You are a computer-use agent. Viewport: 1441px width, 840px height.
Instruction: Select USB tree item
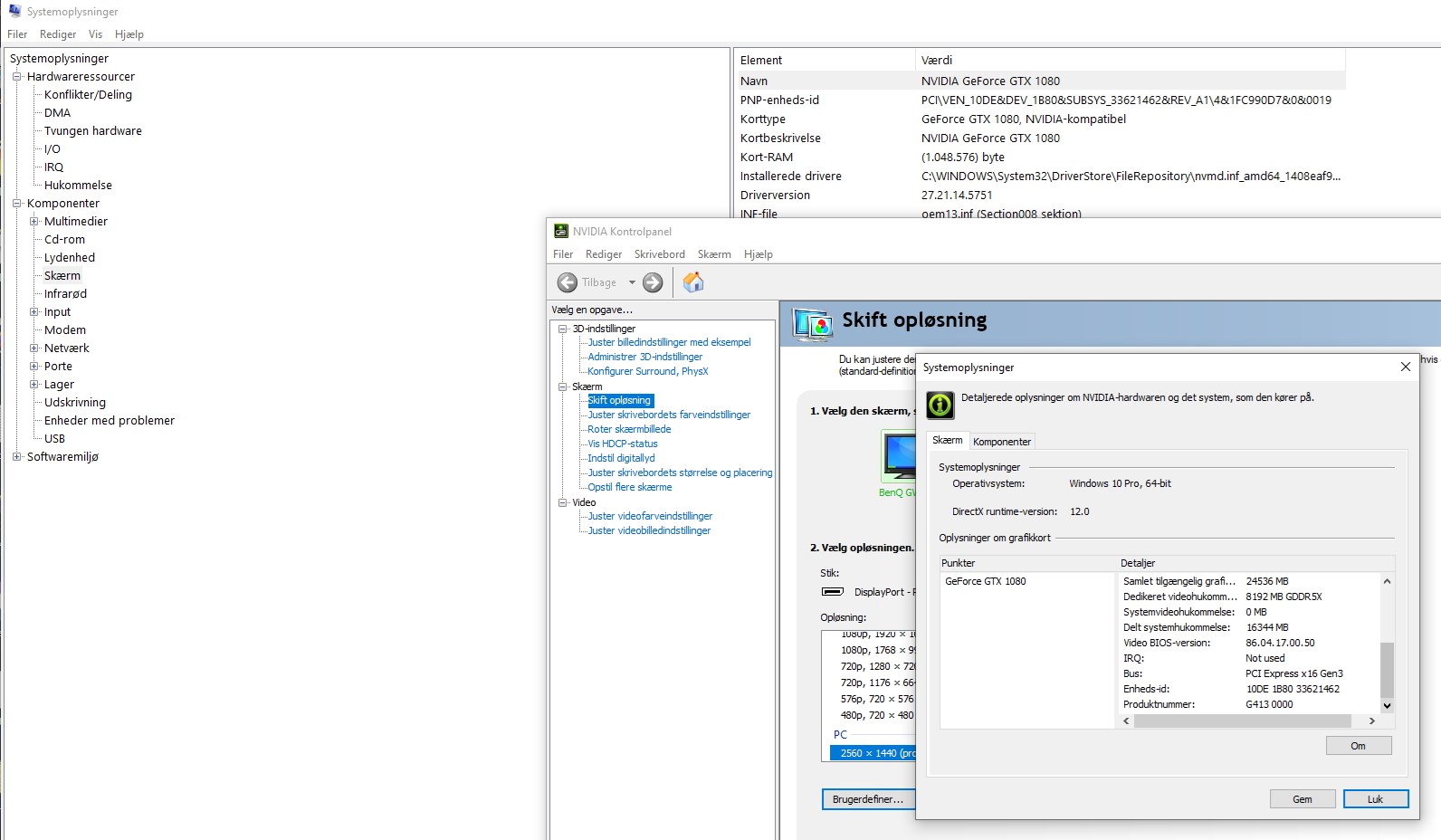tap(55, 439)
